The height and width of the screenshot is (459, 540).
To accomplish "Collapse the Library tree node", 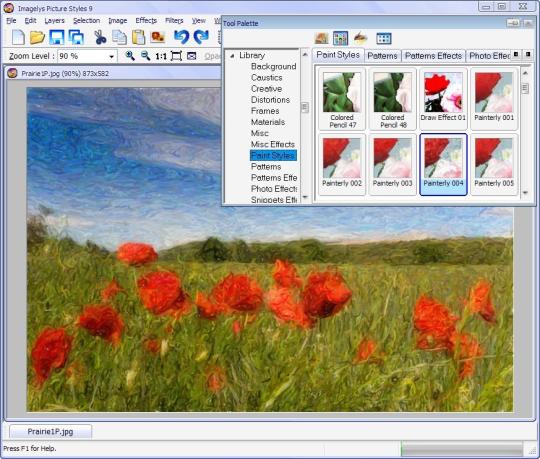I will coord(232,56).
